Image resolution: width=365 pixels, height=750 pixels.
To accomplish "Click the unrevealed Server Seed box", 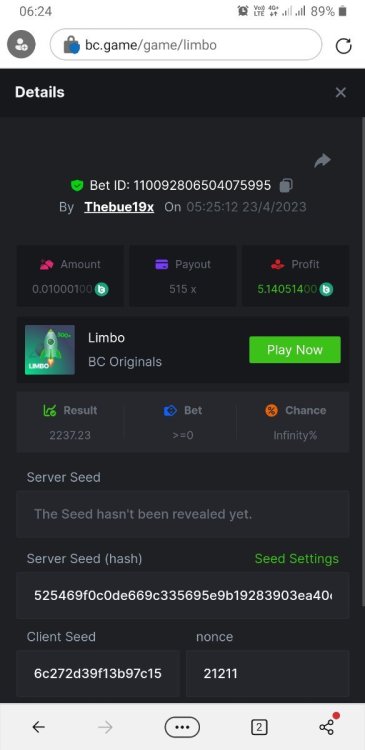I will click(183, 514).
